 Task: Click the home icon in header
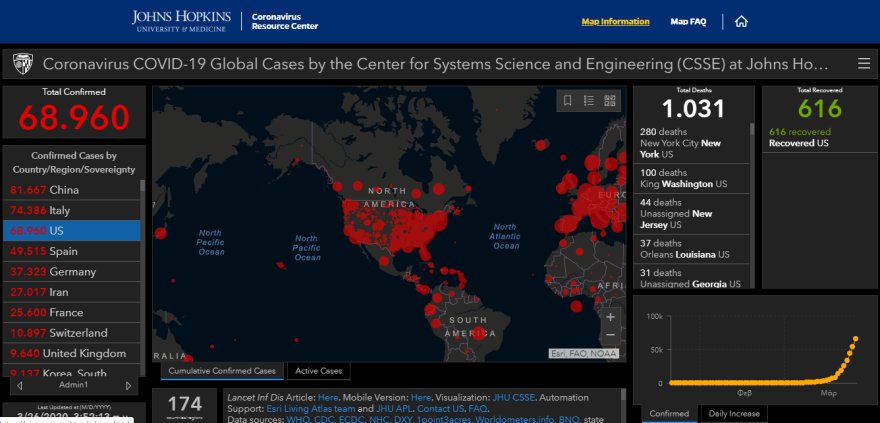pyautogui.click(x=741, y=21)
